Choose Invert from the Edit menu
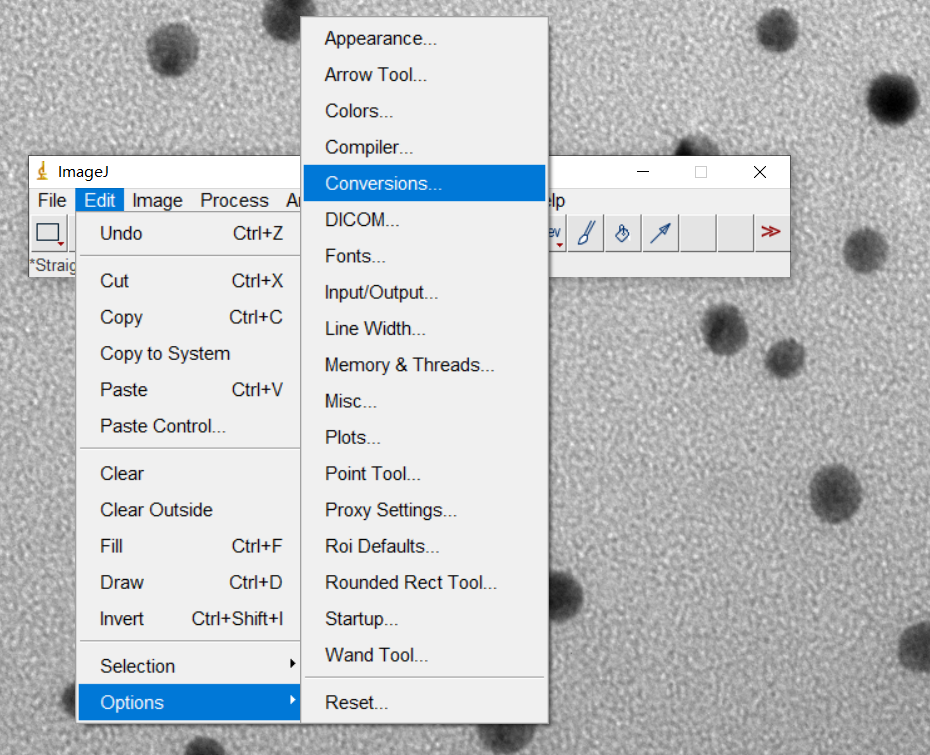Image resolution: width=930 pixels, height=755 pixels. [x=122, y=619]
